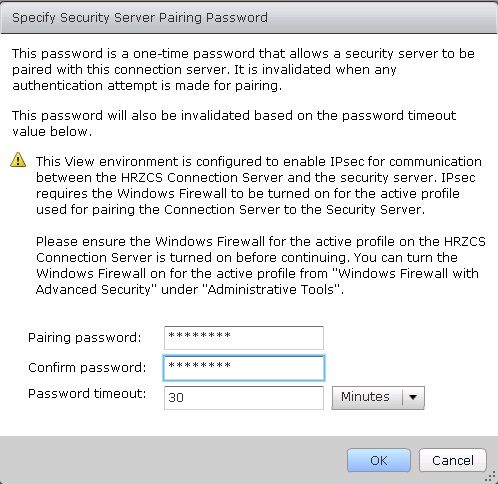The height and width of the screenshot is (484, 498).
Task: Click the IPsec warning message text
Action: 259,185
